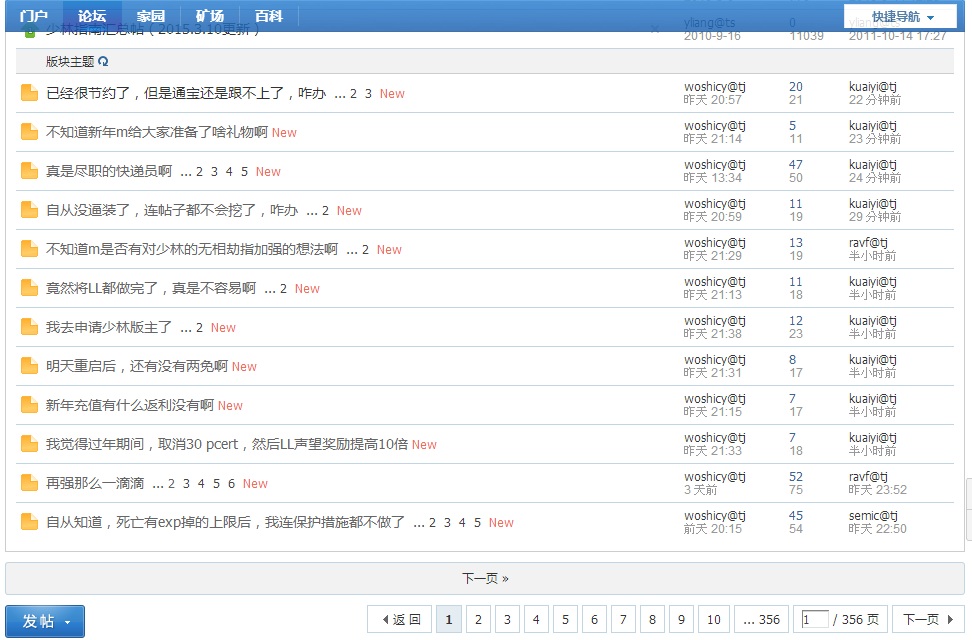The image size is (972, 640).
Task: Open thread 再强那么一滴滴
Action: pyautogui.click(x=95, y=484)
